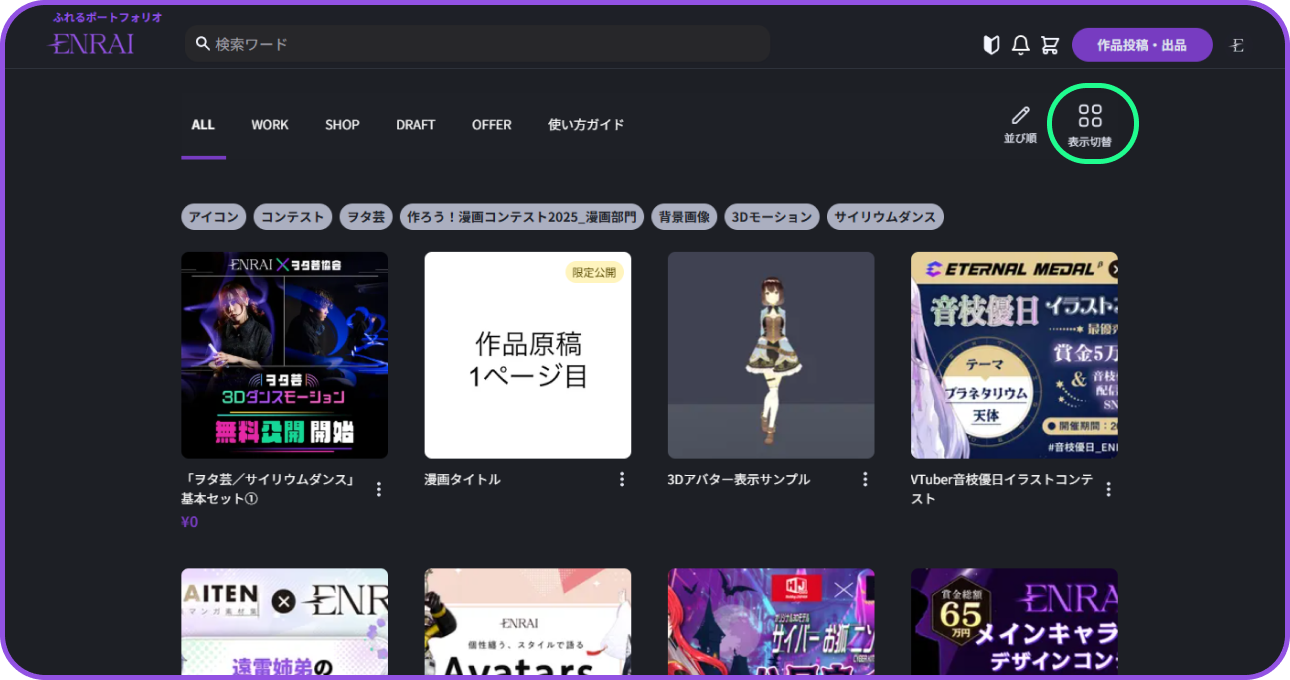The width and height of the screenshot is (1290, 680).
Task: Filter by the 背景画像 tag
Action: tap(684, 217)
